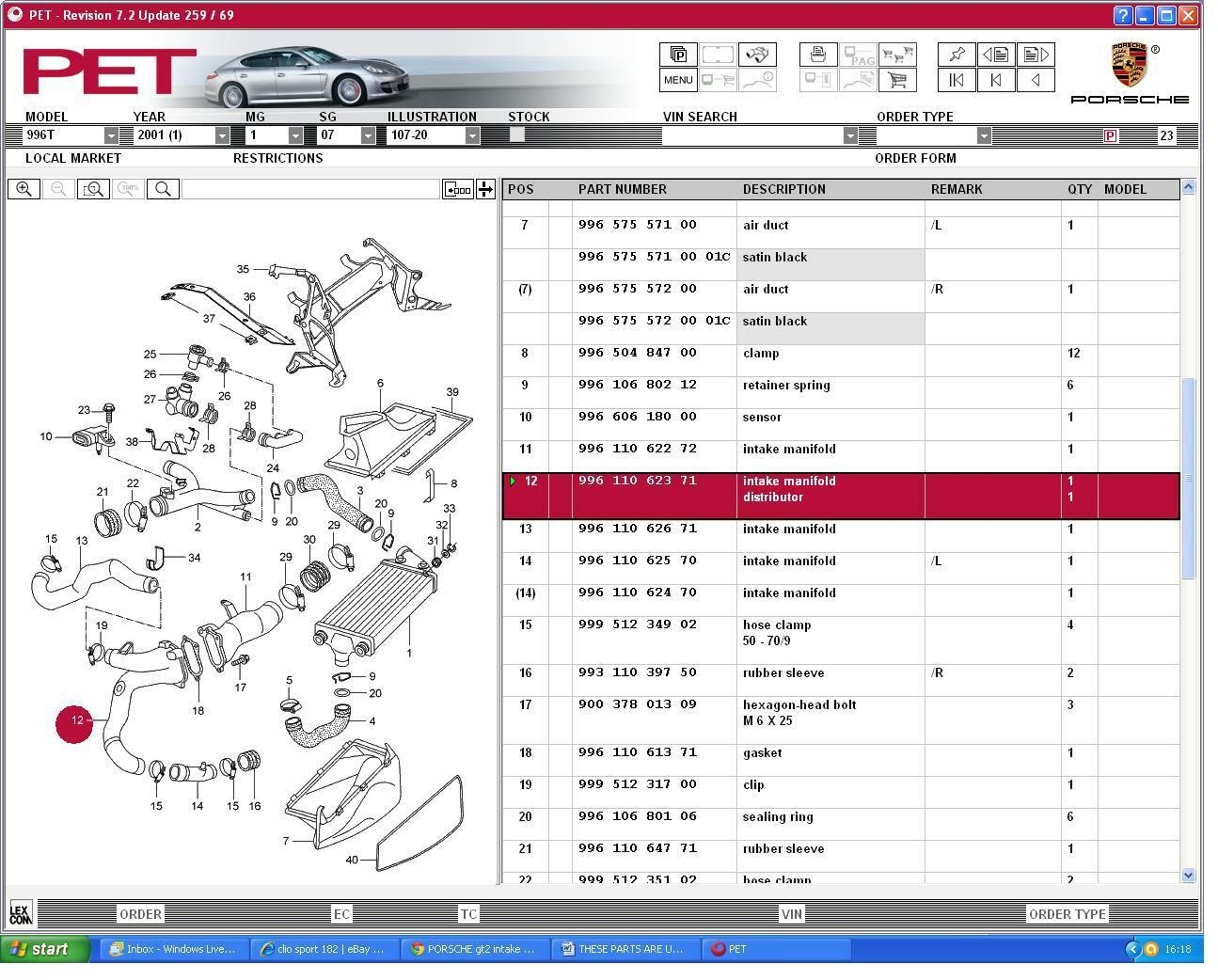
Task: Click the zoom out magnifier icon
Action: pyautogui.click(x=58, y=189)
